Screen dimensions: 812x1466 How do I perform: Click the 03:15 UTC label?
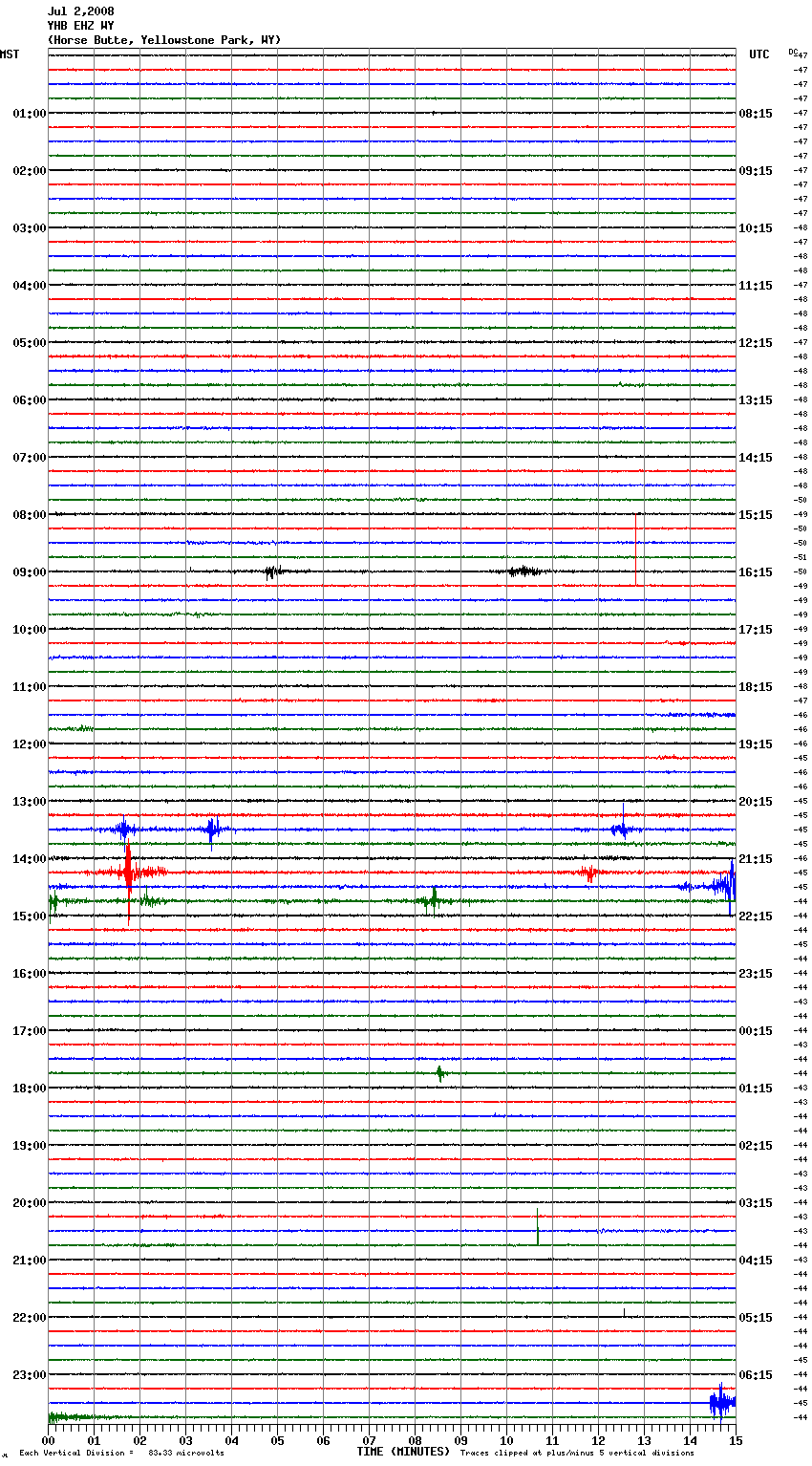point(756,1203)
